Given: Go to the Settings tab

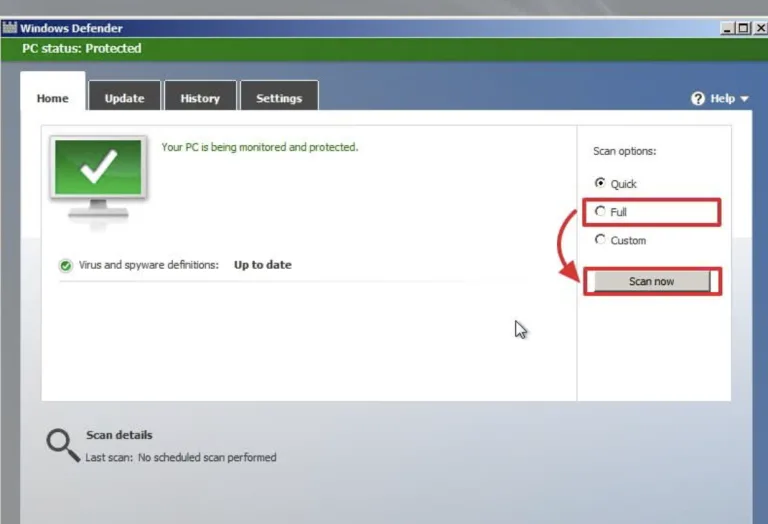Looking at the screenshot, I should click(x=279, y=96).
